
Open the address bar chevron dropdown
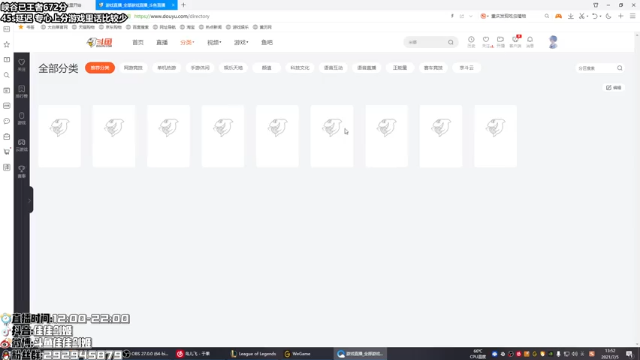point(471,16)
